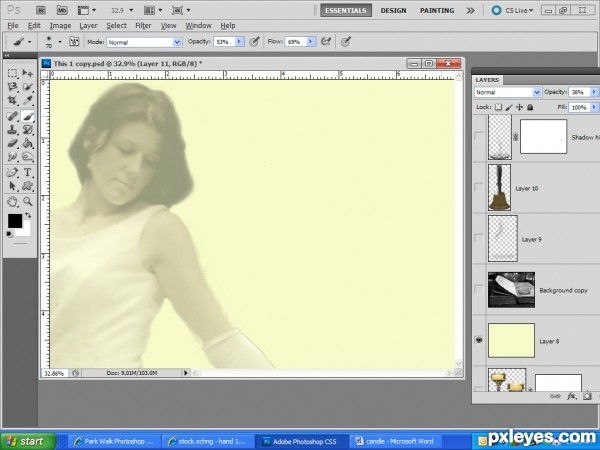This screenshot has height=450, width=600.
Task: Swap foreground and background colors
Action: coord(28,215)
